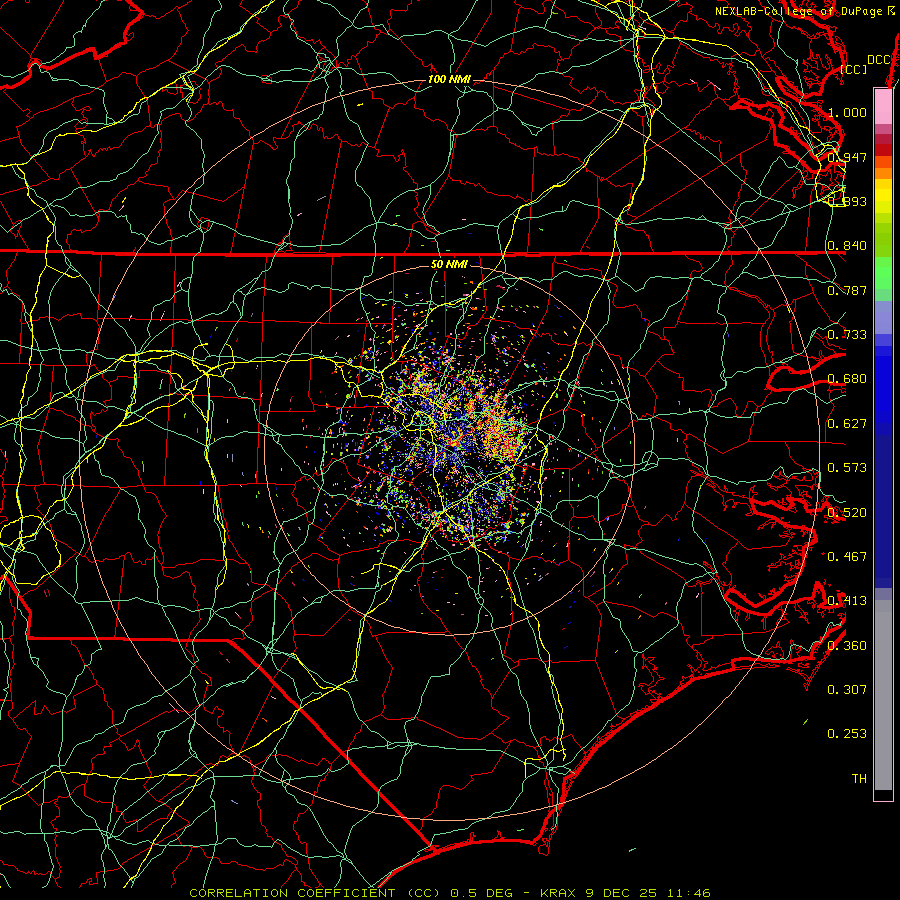
Task: Click the 0.413 value on the color scale
Action: tap(847, 601)
